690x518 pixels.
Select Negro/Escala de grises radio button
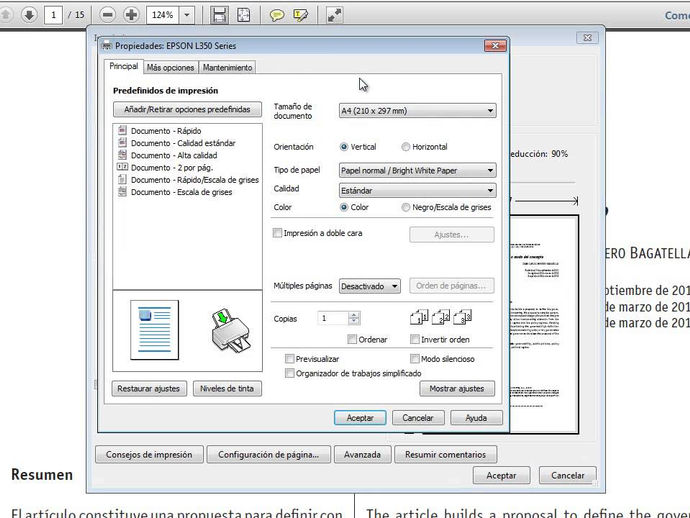pos(406,207)
